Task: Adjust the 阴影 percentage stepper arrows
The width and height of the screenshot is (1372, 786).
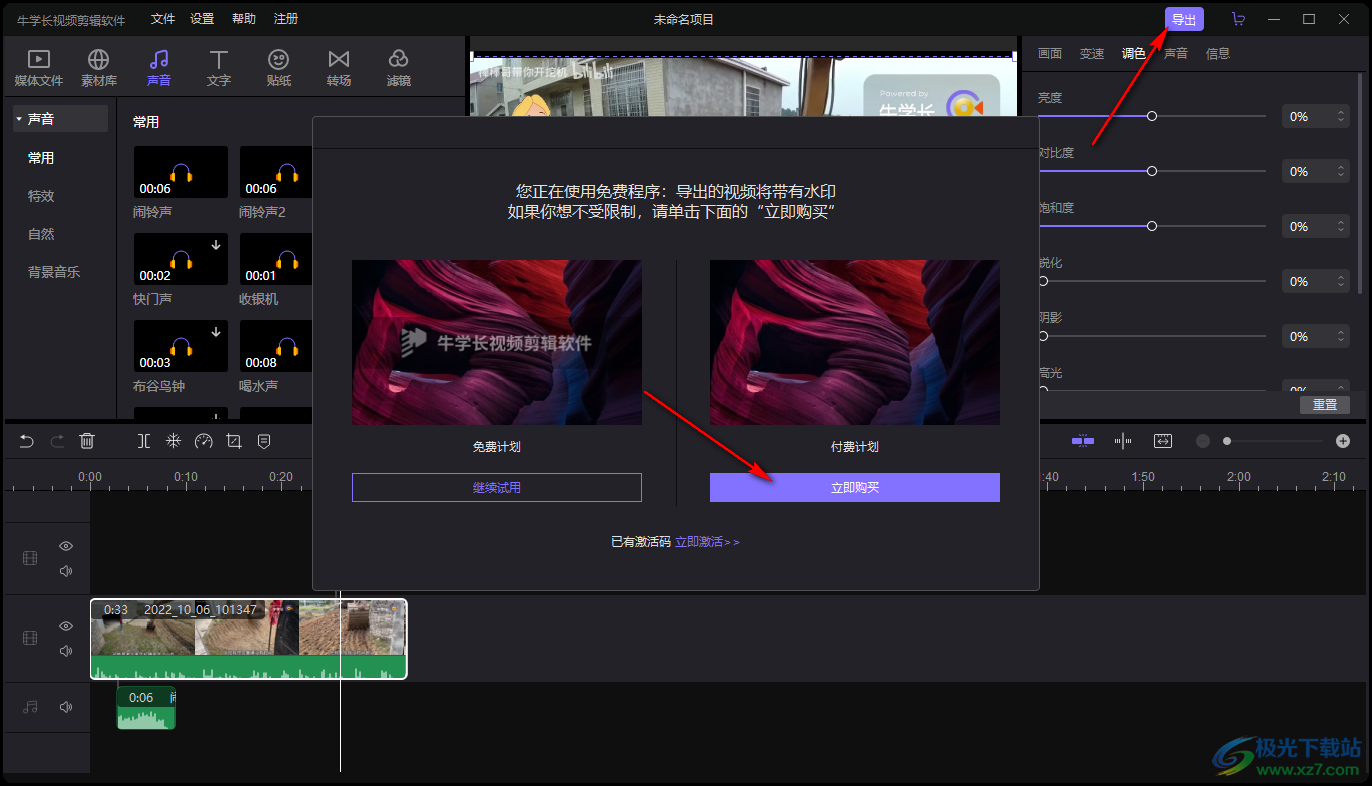Action: tap(1341, 337)
